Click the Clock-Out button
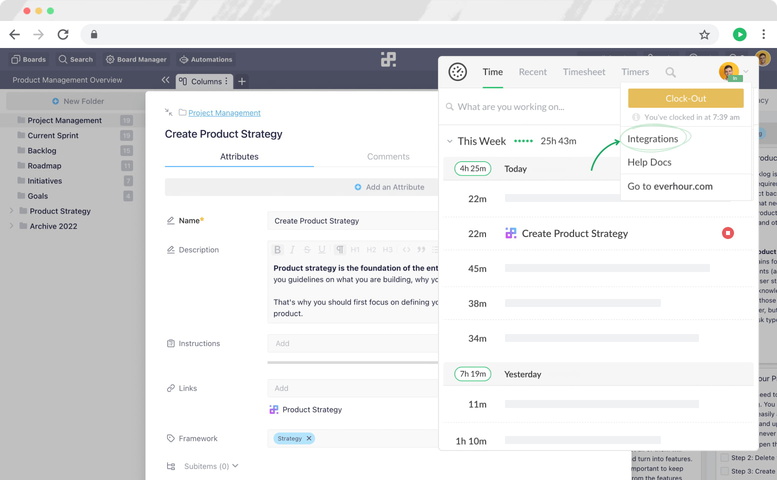 pos(685,98)
